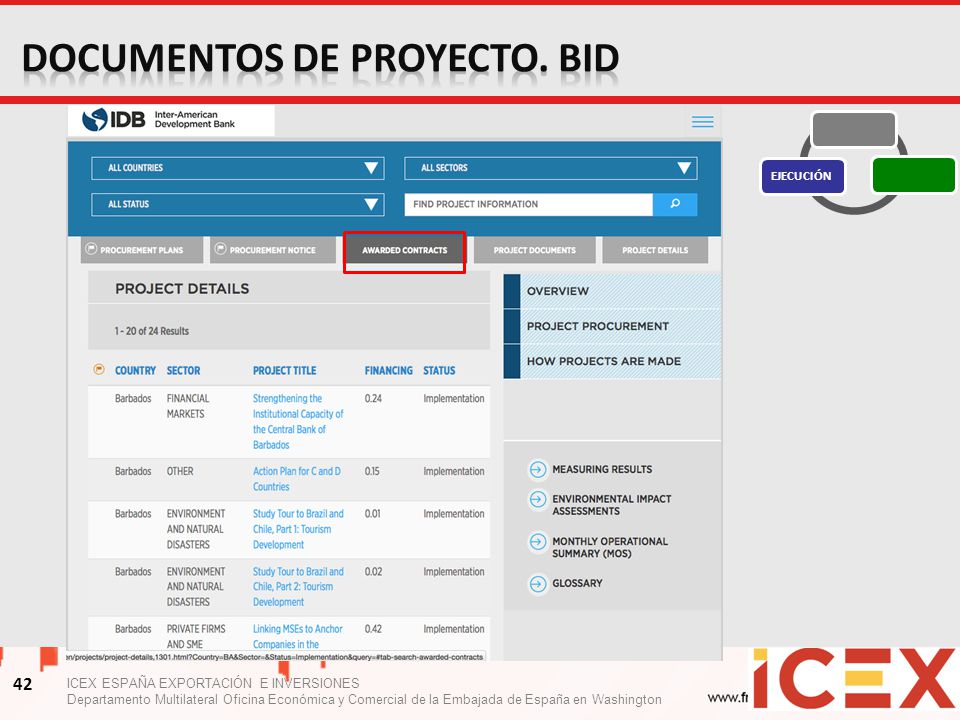960x720 pixels.
Task: Click the blue EJECUCIÓN button
Action: 802,176
